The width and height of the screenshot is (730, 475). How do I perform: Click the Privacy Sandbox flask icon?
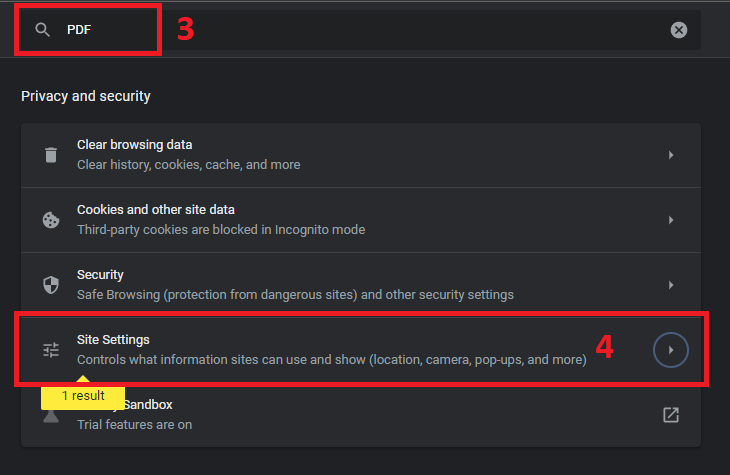tap(51, 416)
